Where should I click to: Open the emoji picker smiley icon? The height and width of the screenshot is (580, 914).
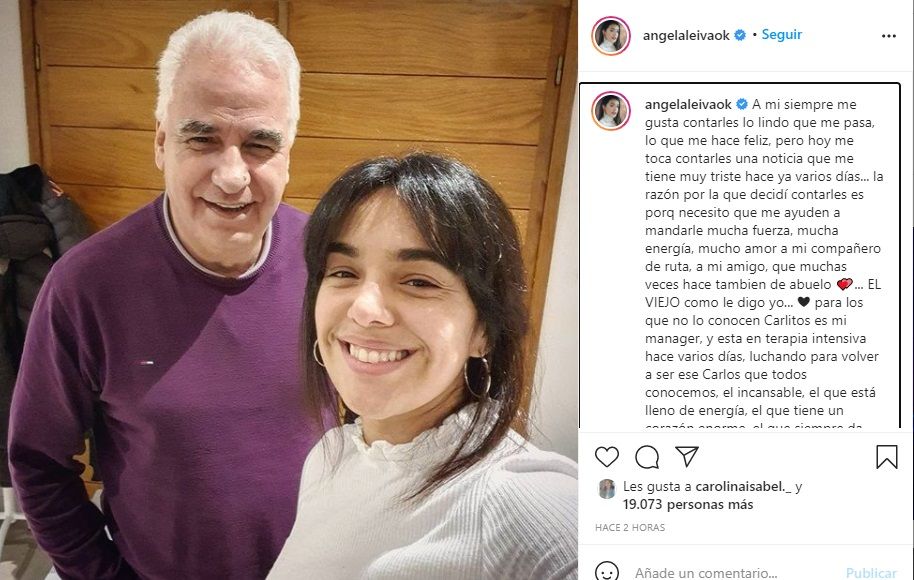pos(607,572)
